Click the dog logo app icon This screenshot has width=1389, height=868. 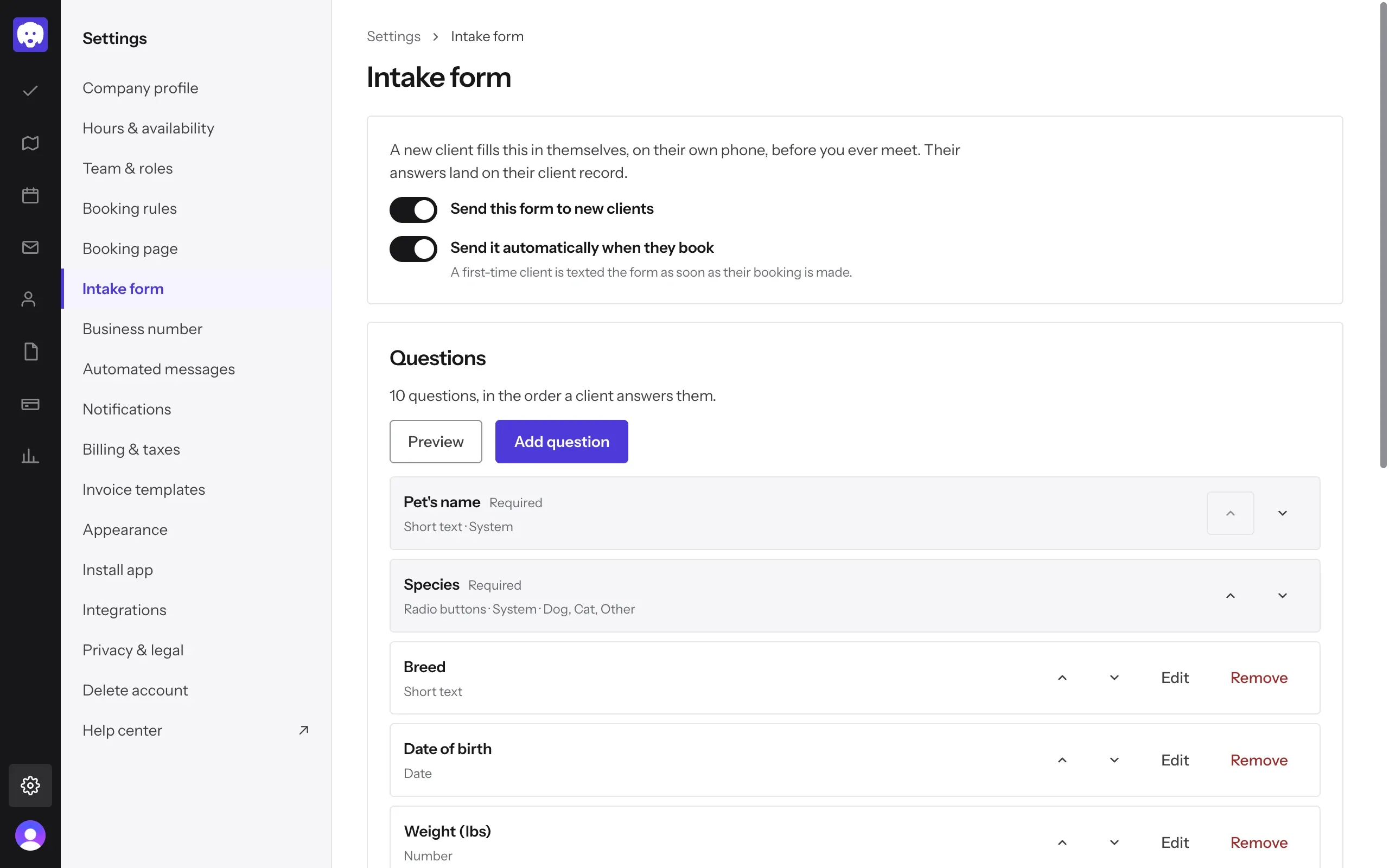click(x=30, y=34)
